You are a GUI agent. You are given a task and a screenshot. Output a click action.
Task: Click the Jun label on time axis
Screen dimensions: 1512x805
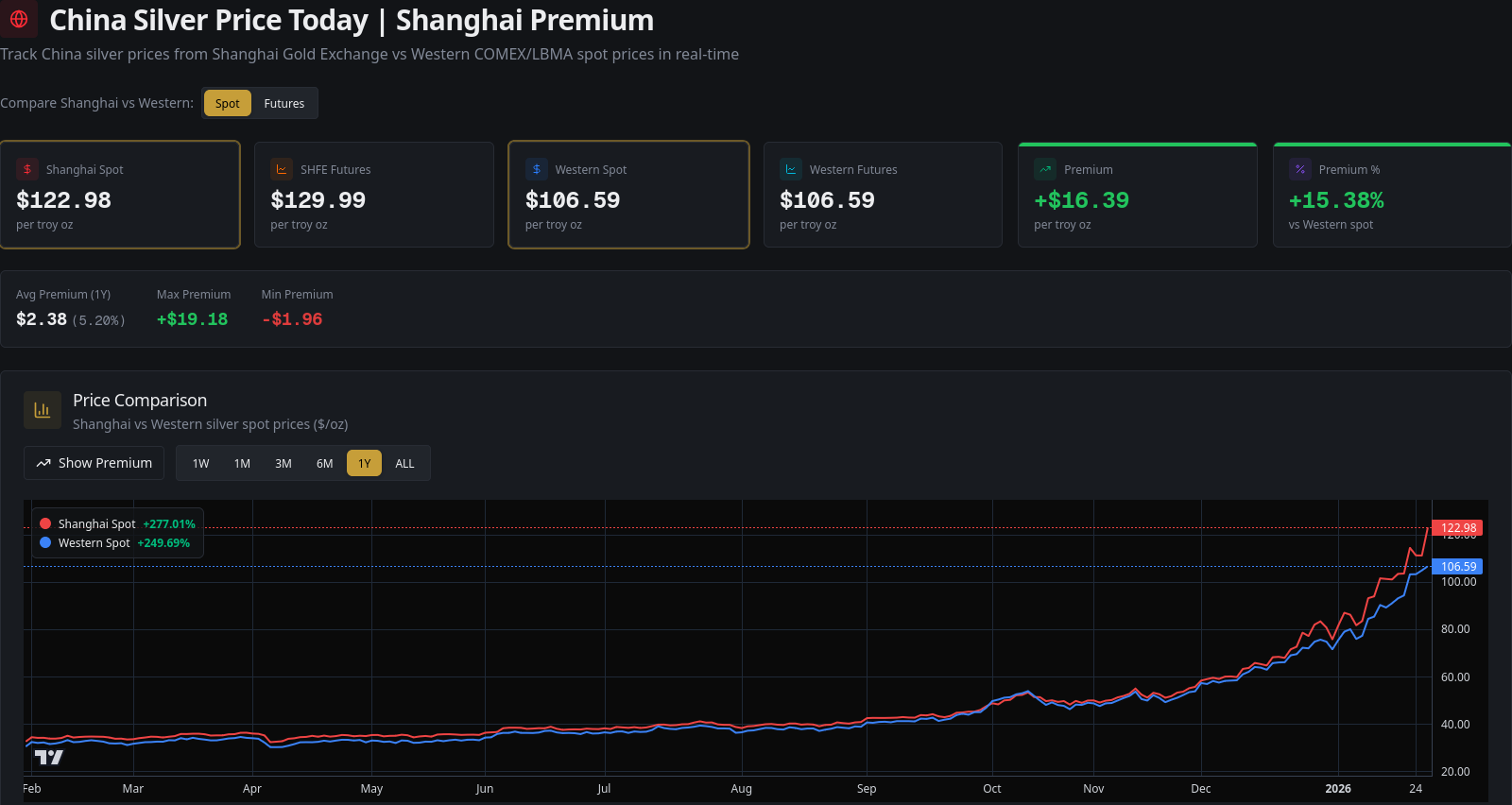[x=485, y=789]
